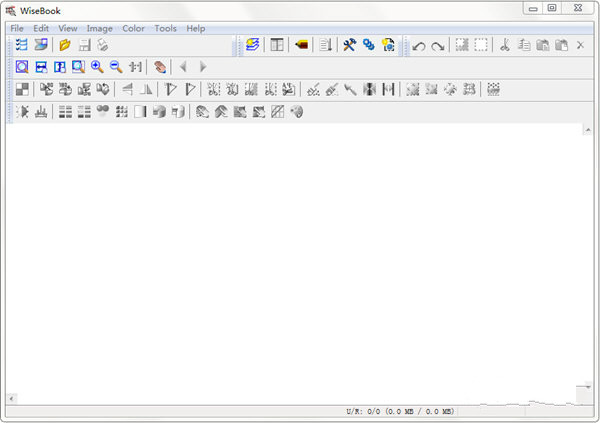Click the Undo arrow icon
The image size is (600, 423).
click(419, 46)
